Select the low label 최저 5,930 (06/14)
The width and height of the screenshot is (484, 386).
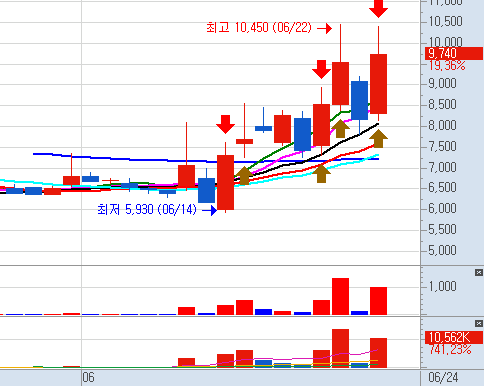click(x=147, y=210)
